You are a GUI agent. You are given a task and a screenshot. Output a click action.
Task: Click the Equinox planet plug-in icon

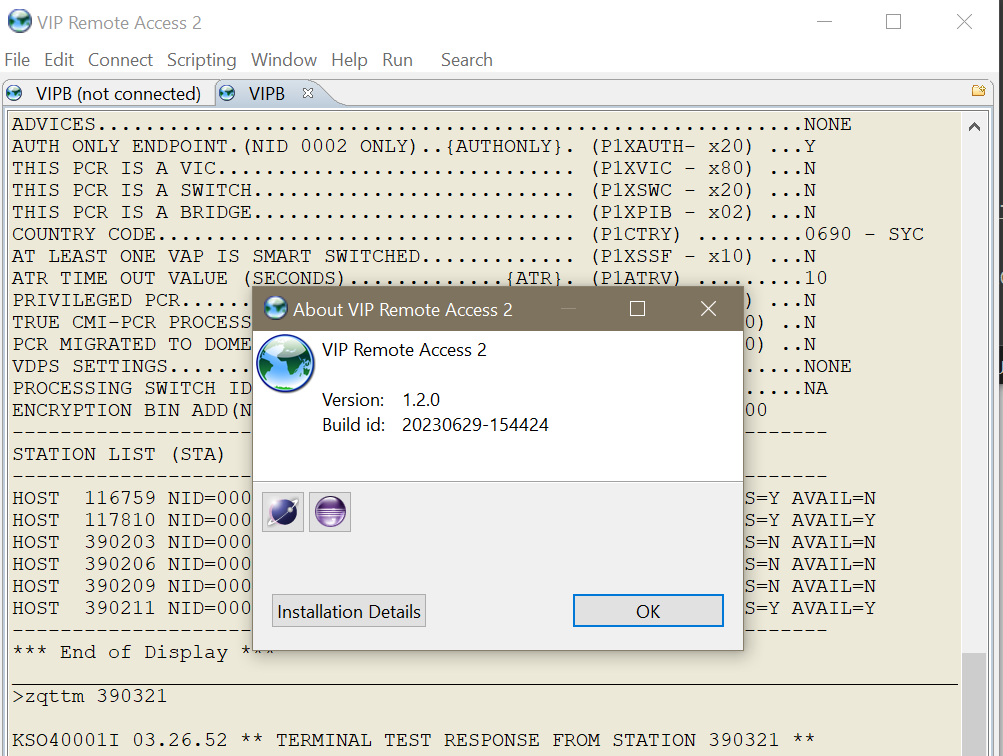(283, 512)
